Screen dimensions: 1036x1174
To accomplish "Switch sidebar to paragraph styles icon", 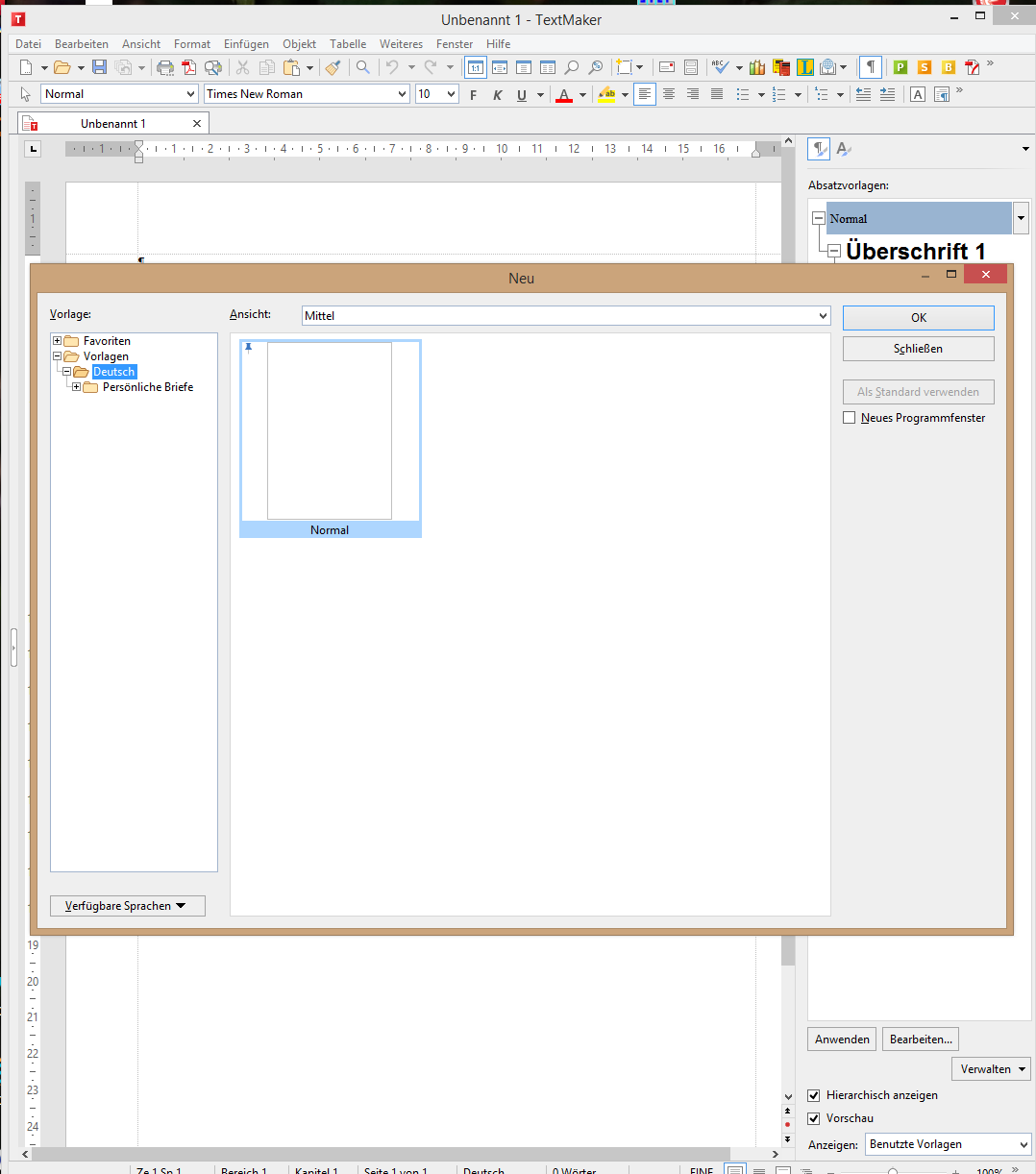I will [819, 149].
